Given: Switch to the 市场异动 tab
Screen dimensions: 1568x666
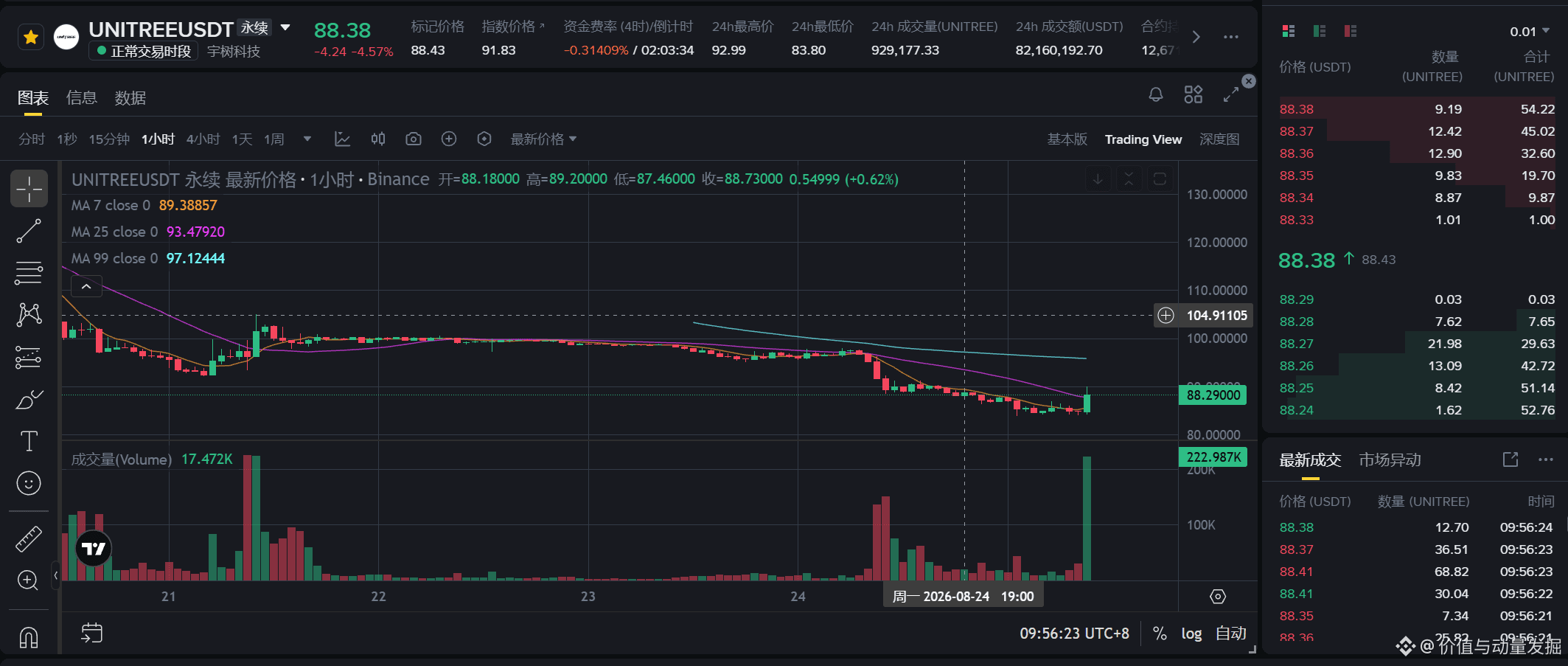Looking at the screenshot, I should coord(1390,460).
